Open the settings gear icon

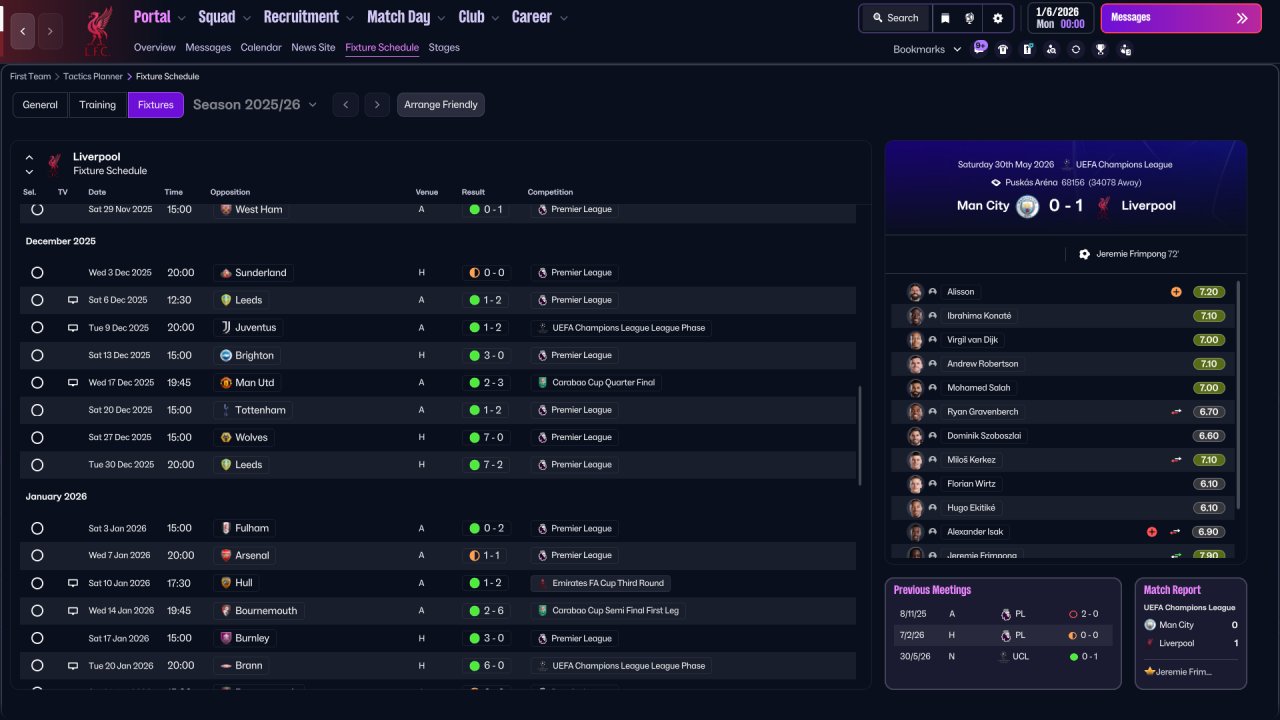coord(997,18)
